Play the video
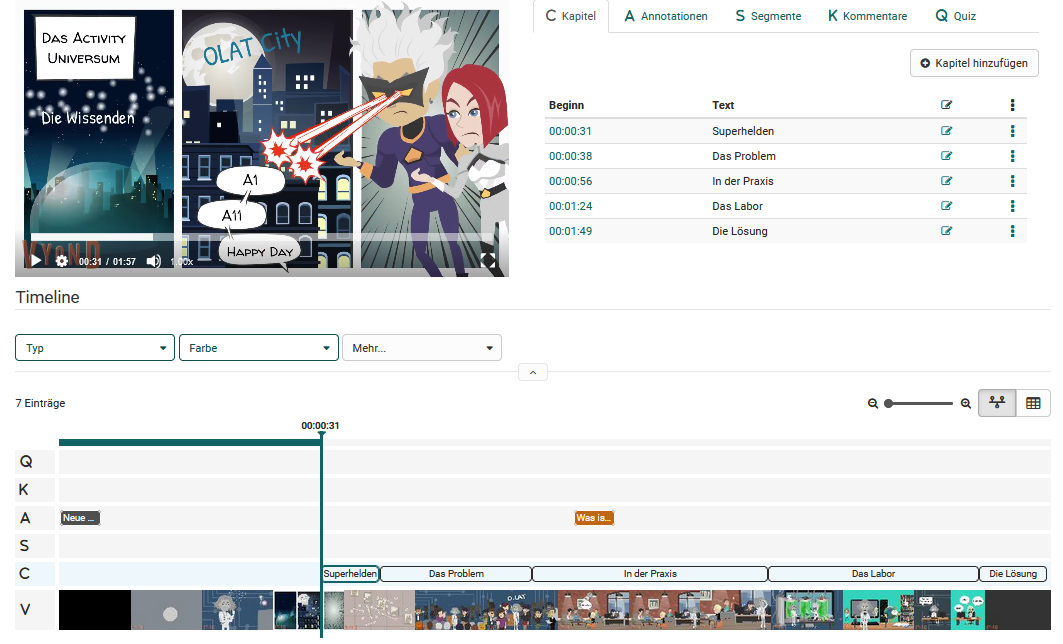1063x644 pixels. 36,261
